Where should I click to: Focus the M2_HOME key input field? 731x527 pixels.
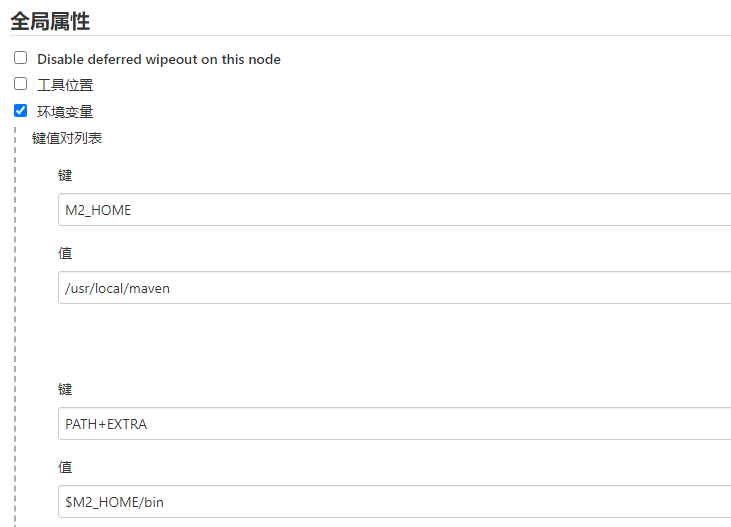(394, 210)
